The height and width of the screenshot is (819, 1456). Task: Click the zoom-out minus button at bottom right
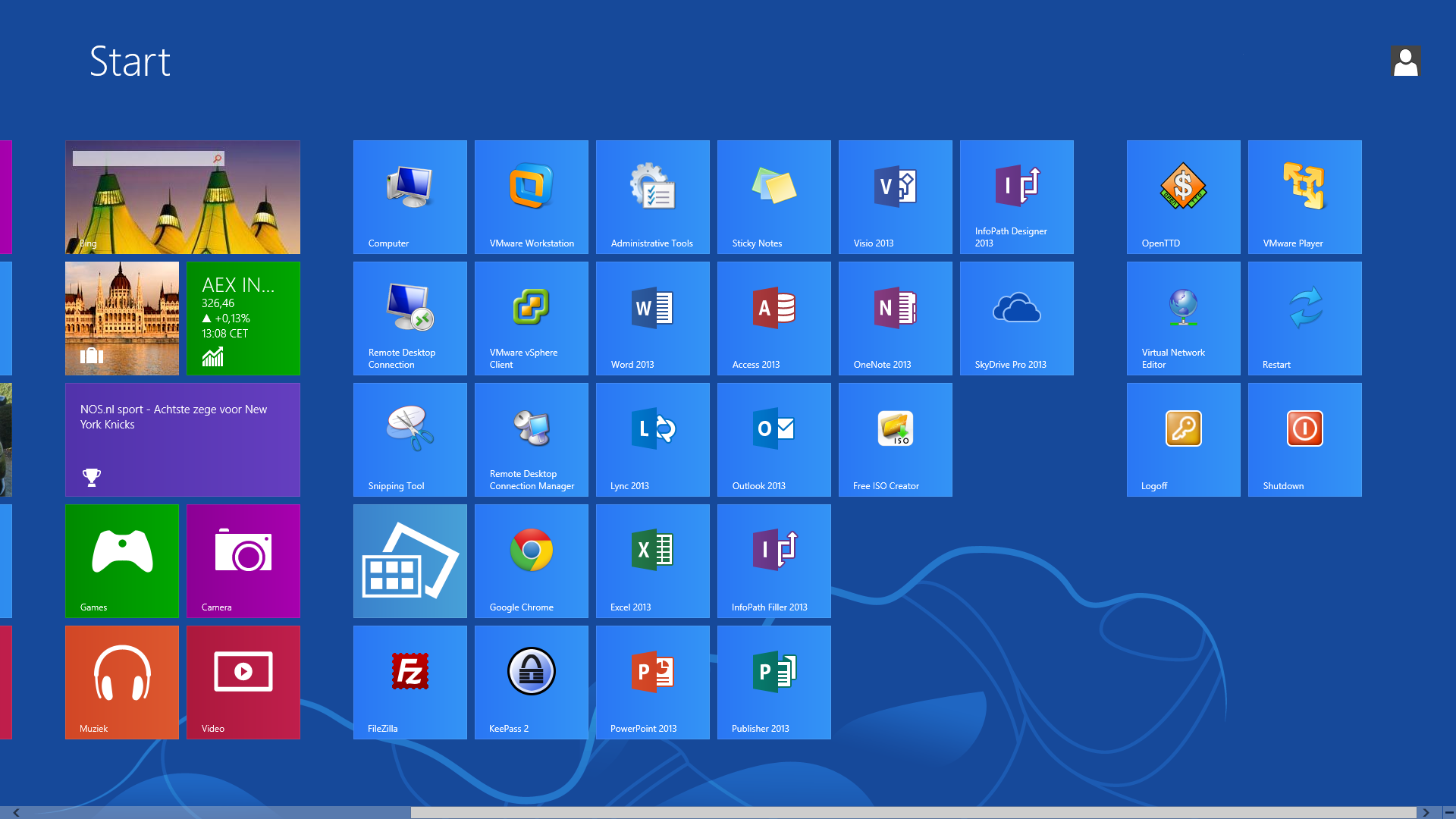pos(1448,812)
